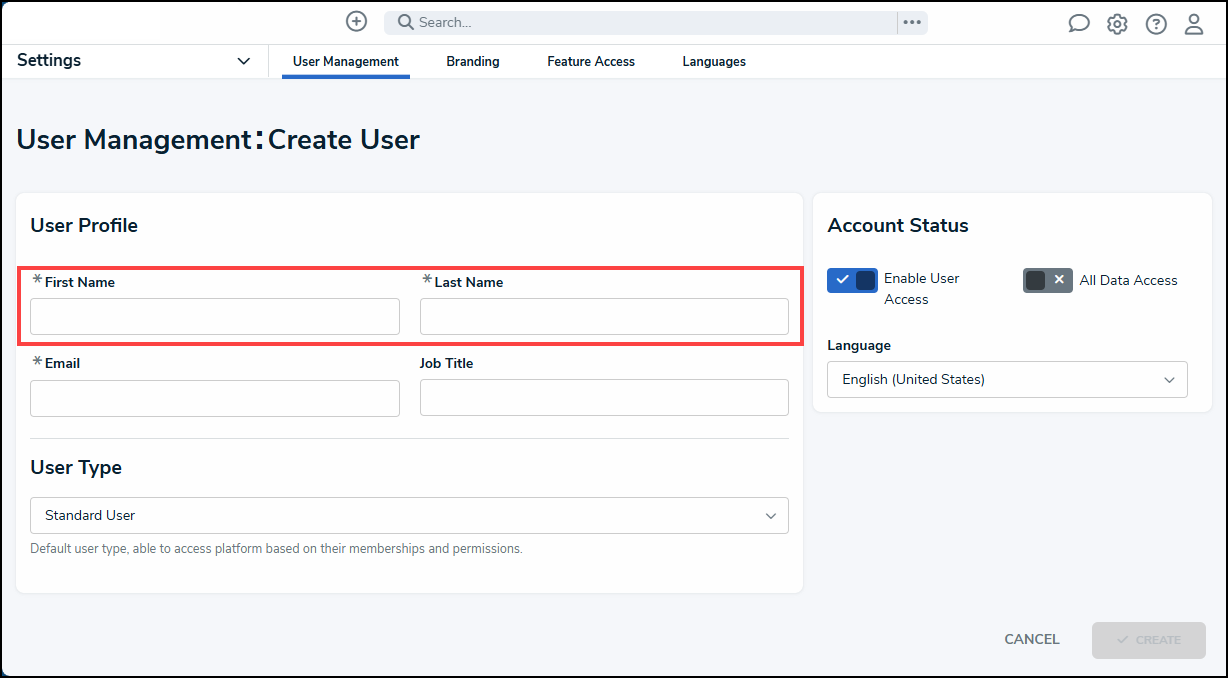This screenshot has height=678, width=1228.
Task: Toggle the All Data Access switch
Action: pos(1047,280)
